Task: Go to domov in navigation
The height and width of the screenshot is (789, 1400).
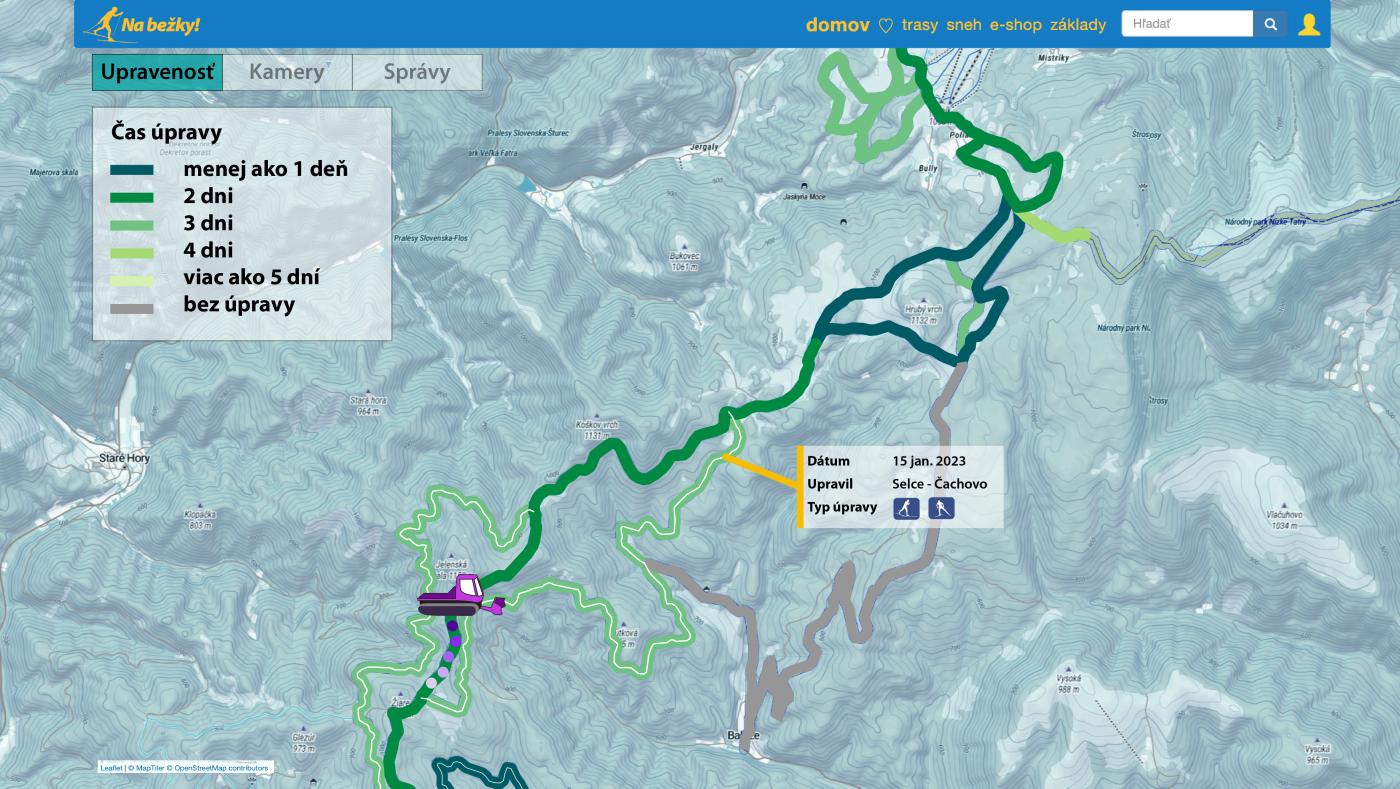Action: click(x=837, y=25)
